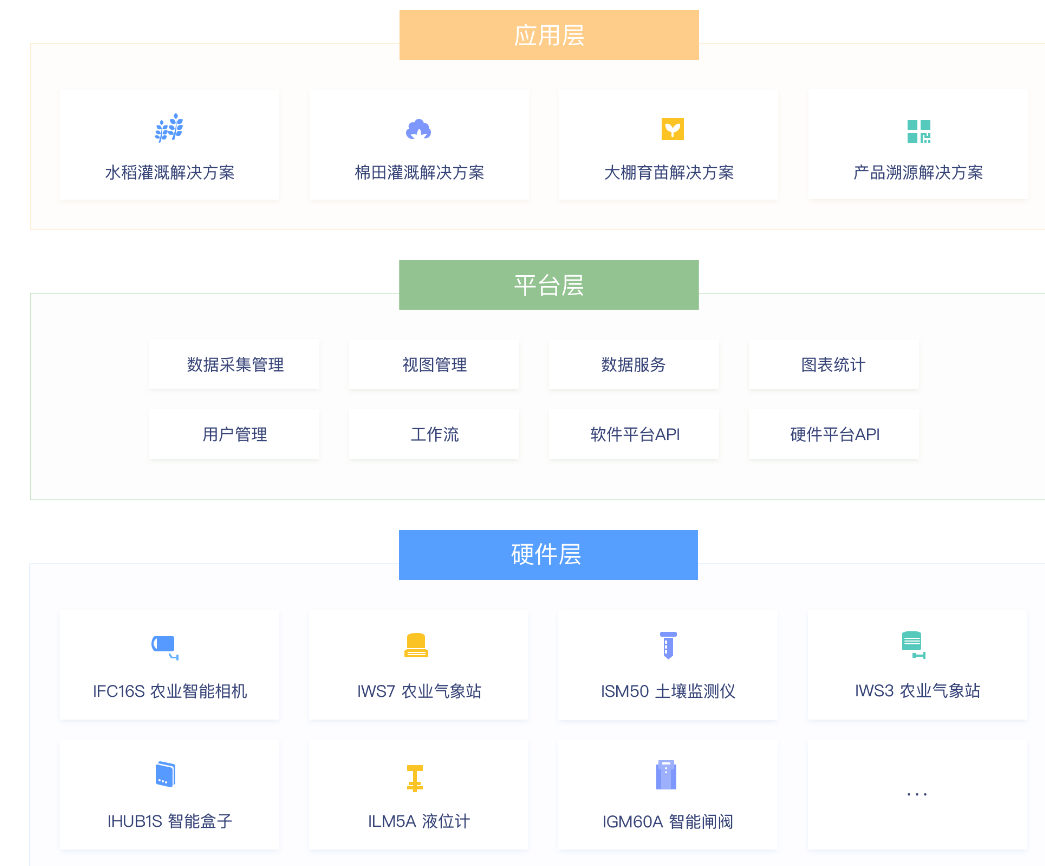Click the ILM5A 液位计 text
This screenshot has height=866, width=1045.
point(419,821)
